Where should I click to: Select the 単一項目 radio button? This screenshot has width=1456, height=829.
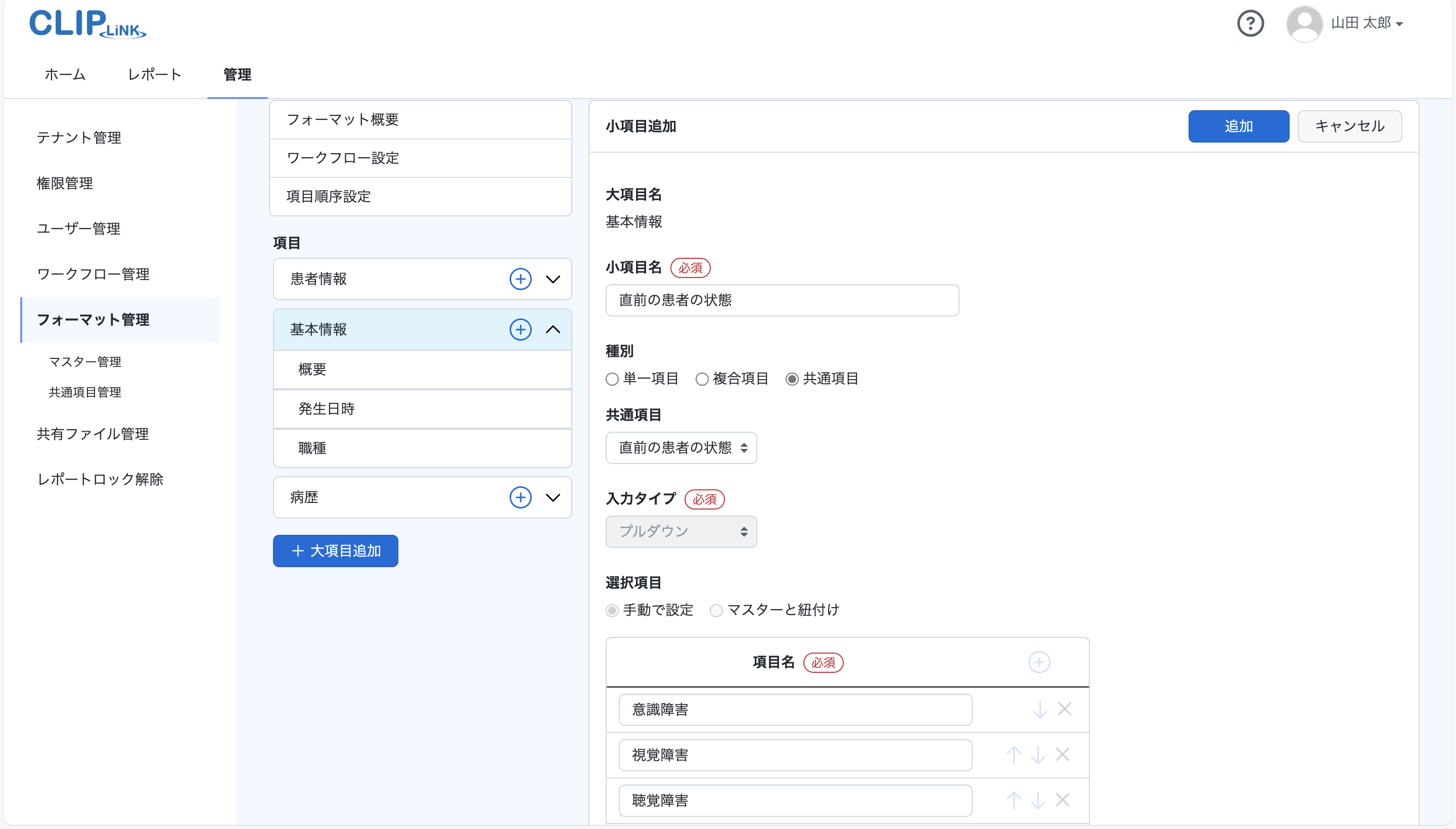pyautogui.click(x=612, y=379)
